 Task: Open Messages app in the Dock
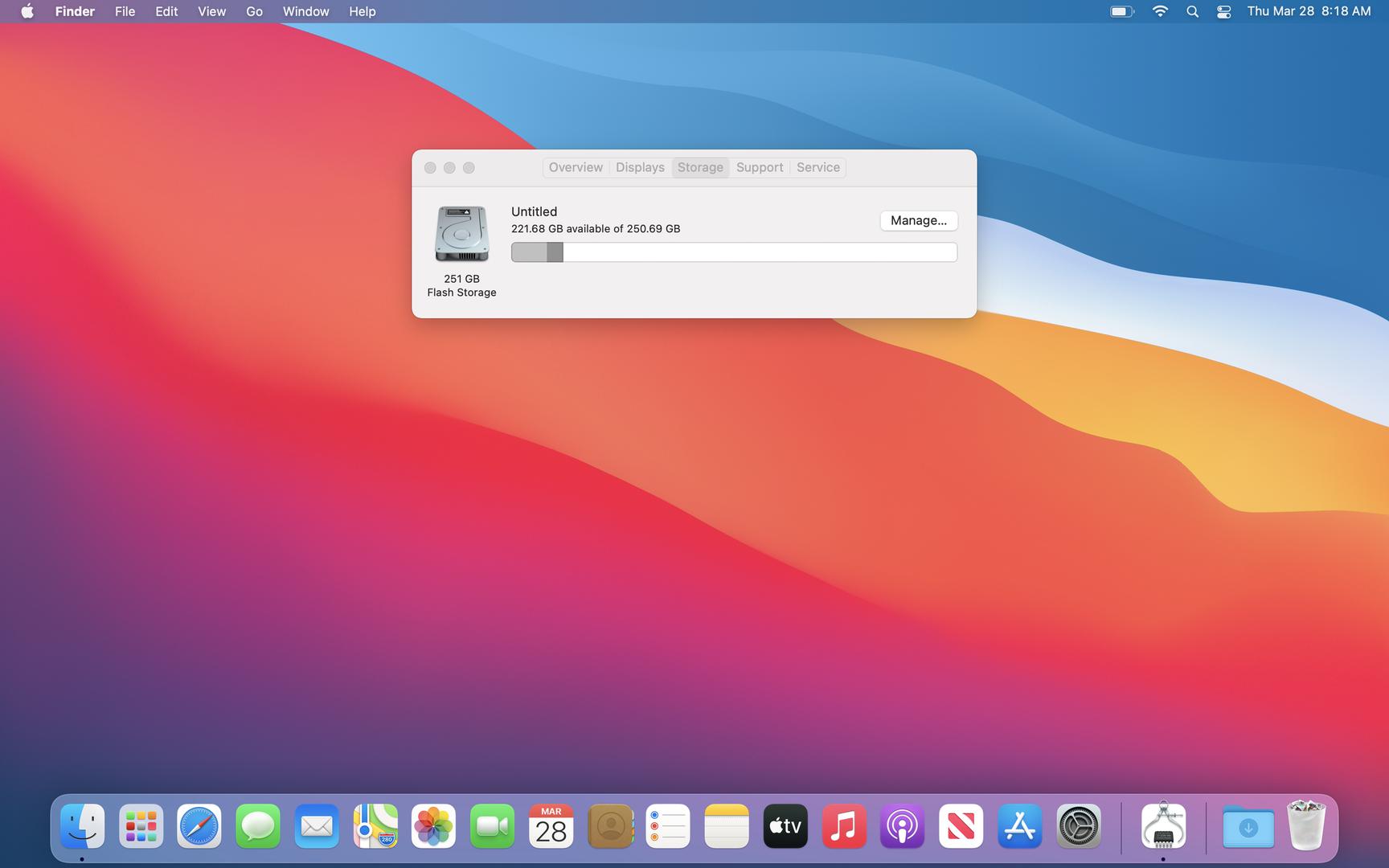pyautogui.click(x=258, y=826)
